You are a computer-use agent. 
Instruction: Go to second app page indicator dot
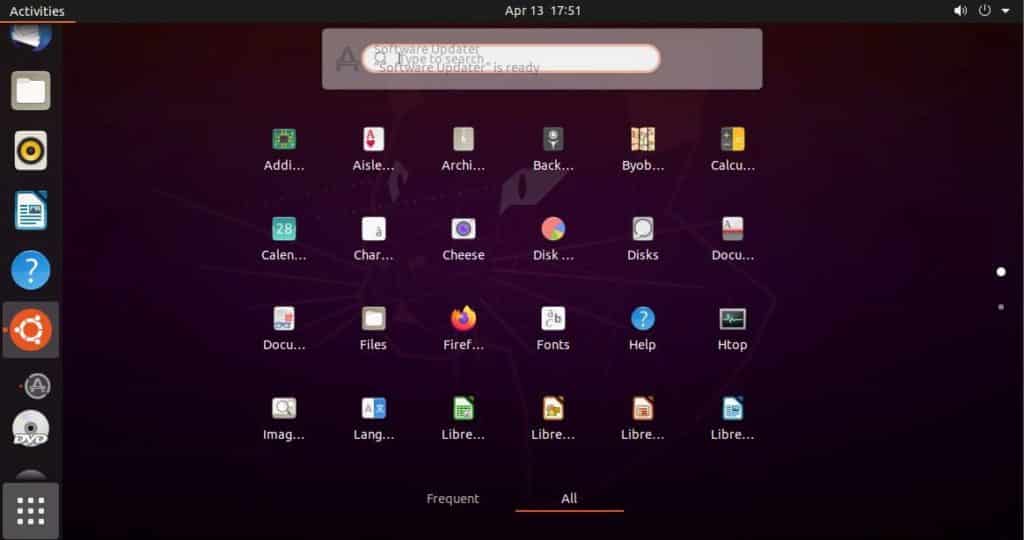1000,307
